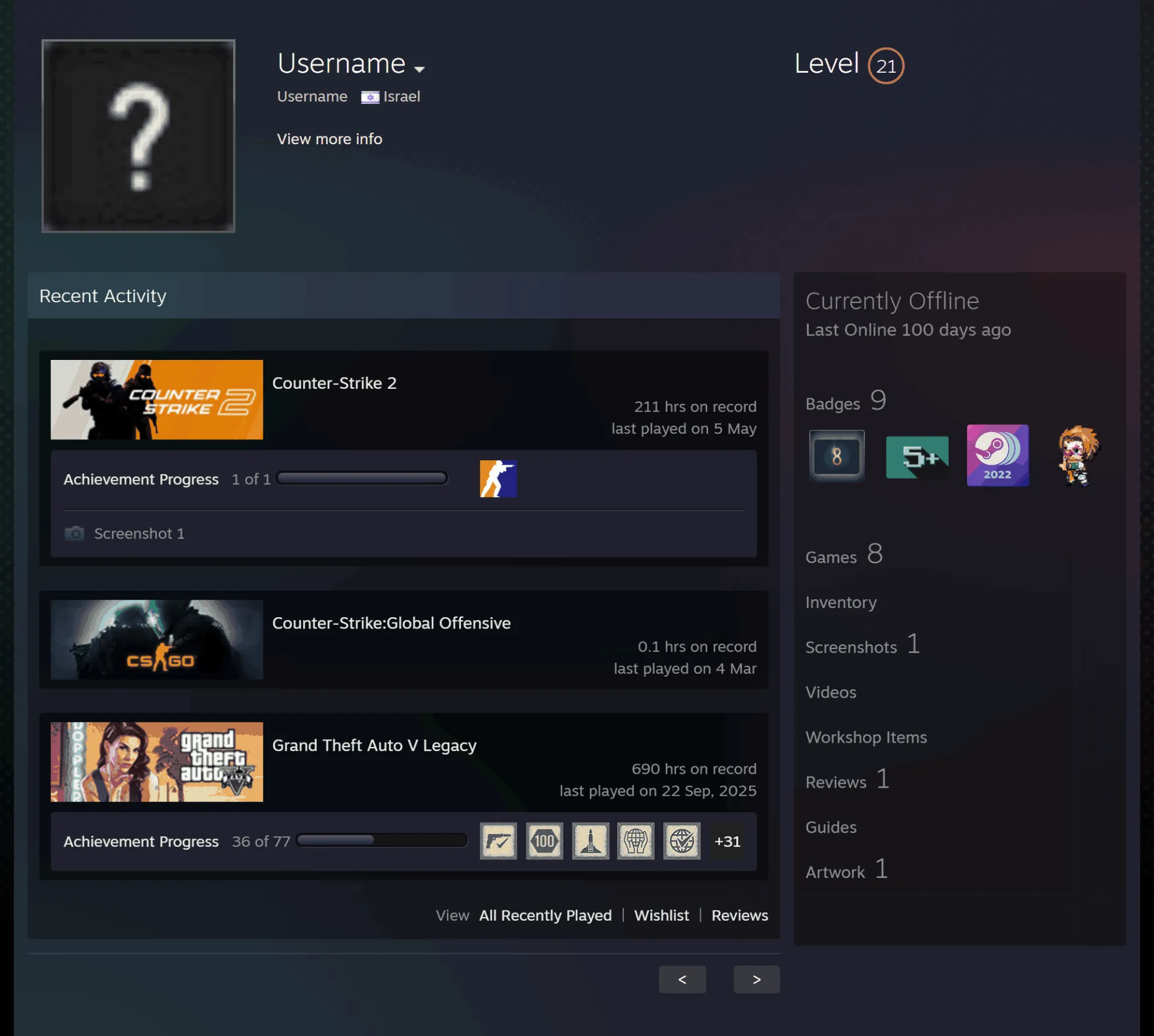The width and height of the screenshot is (1154, 1036).
Task: Click the camera icon beside Screenshot 1
Action: tap(75, 533)
